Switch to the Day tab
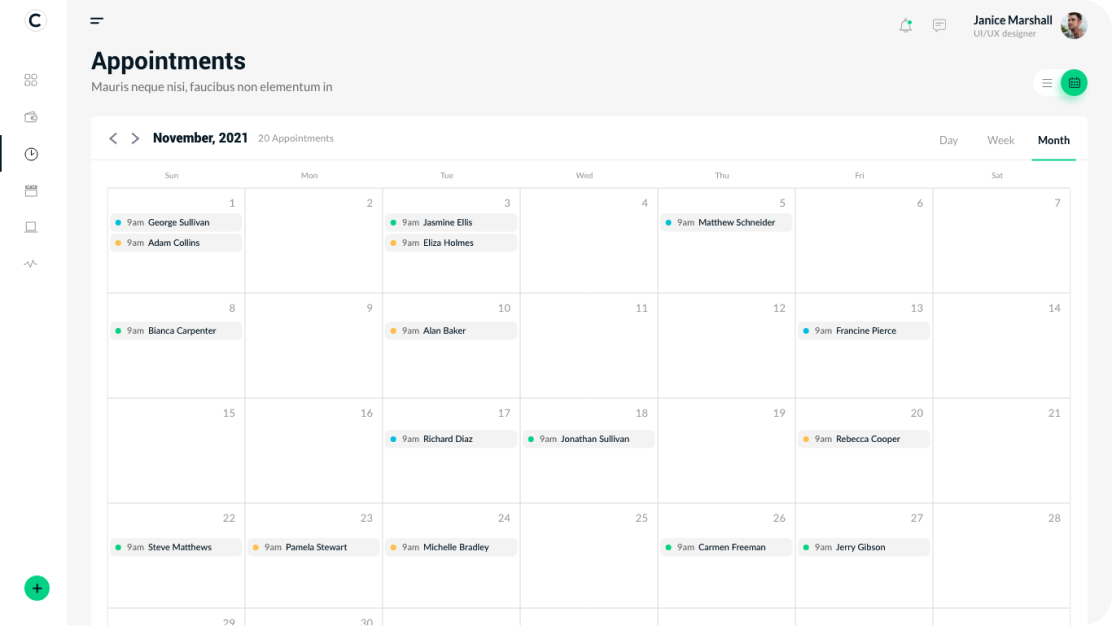This screenshot has height=626, width=1112. pyautogui.click(x=948, y=140)
